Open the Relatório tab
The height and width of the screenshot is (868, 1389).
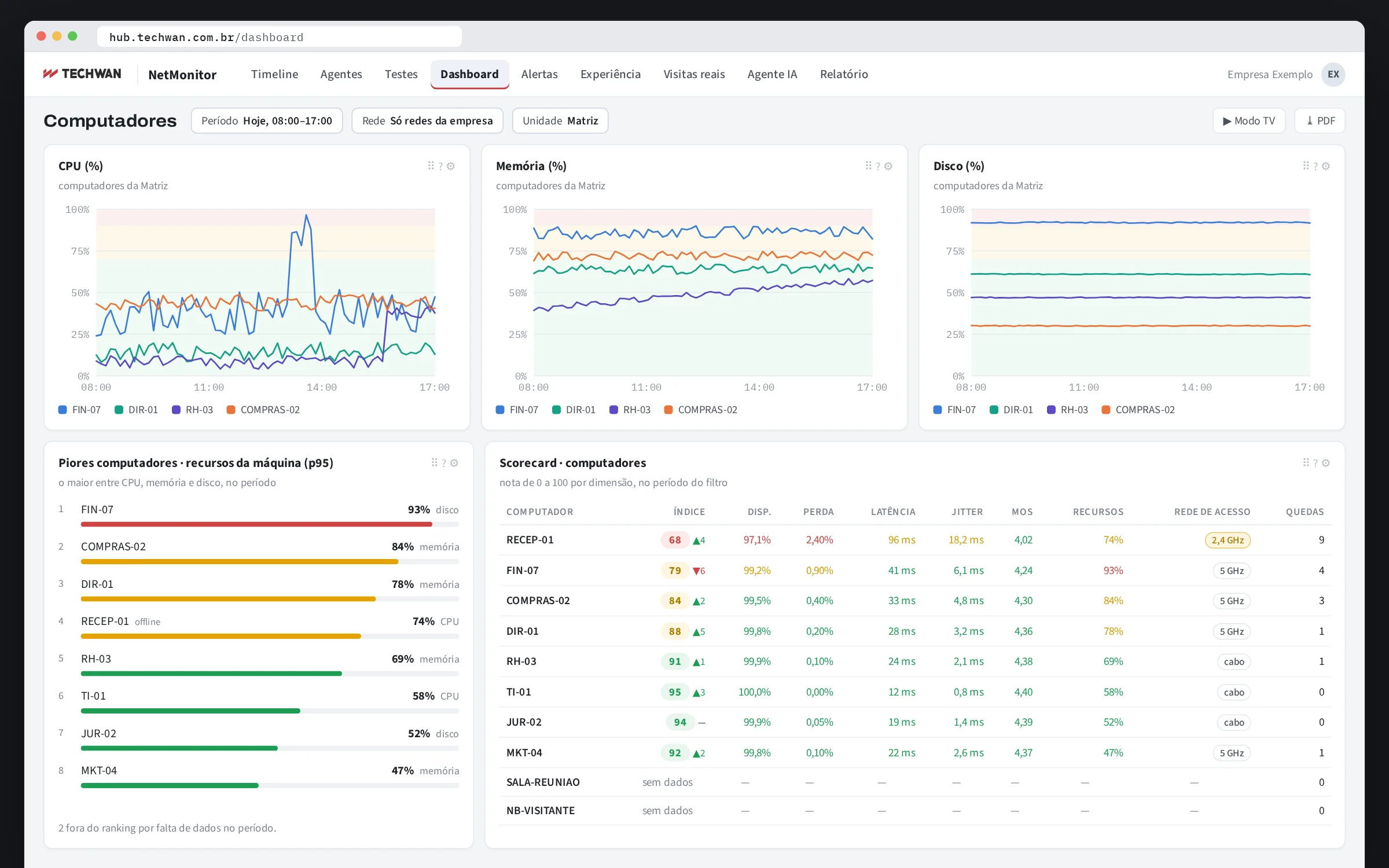[x=844, y=74]
